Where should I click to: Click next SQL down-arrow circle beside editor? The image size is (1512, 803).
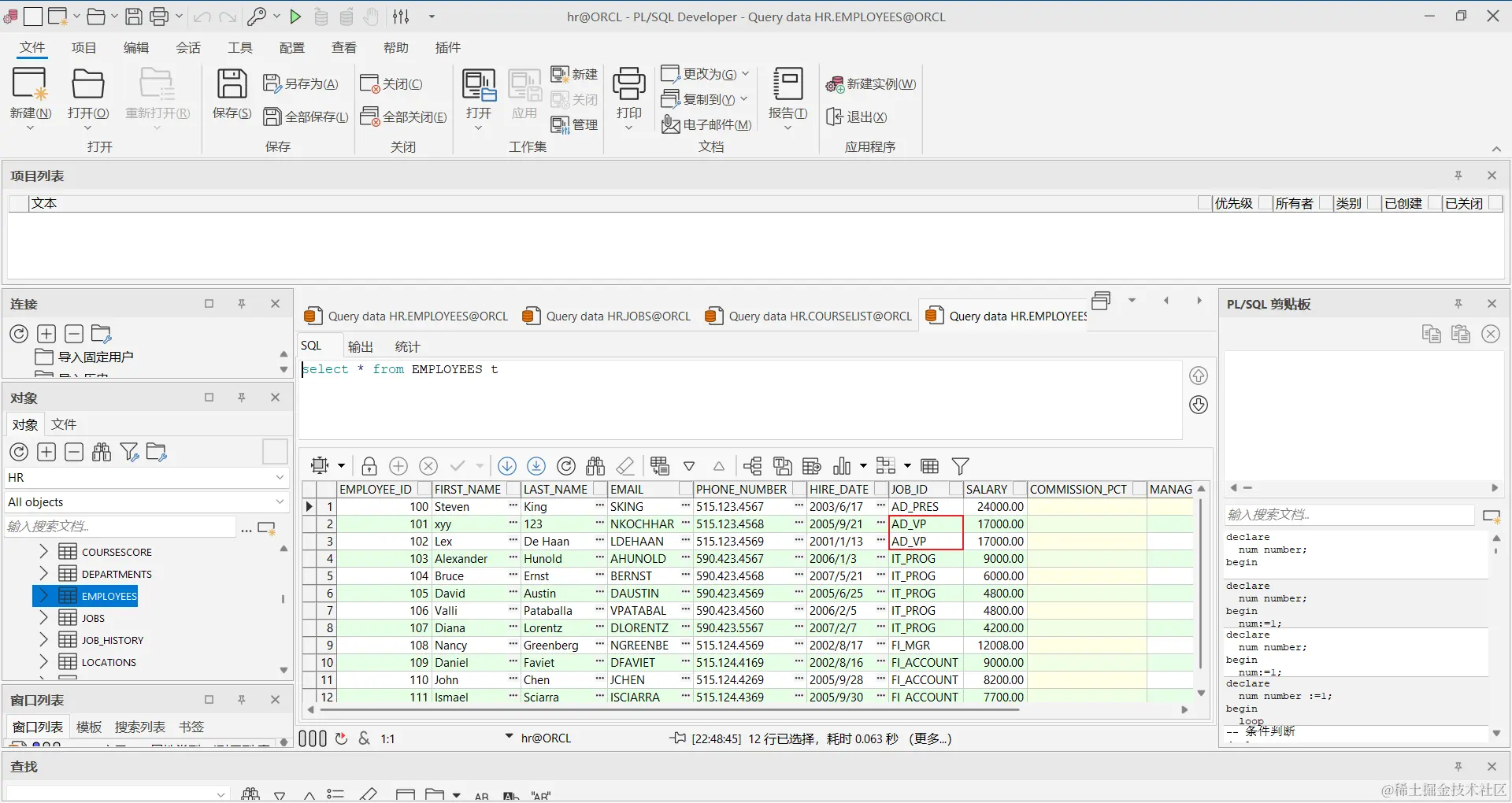coord(1199,405)
